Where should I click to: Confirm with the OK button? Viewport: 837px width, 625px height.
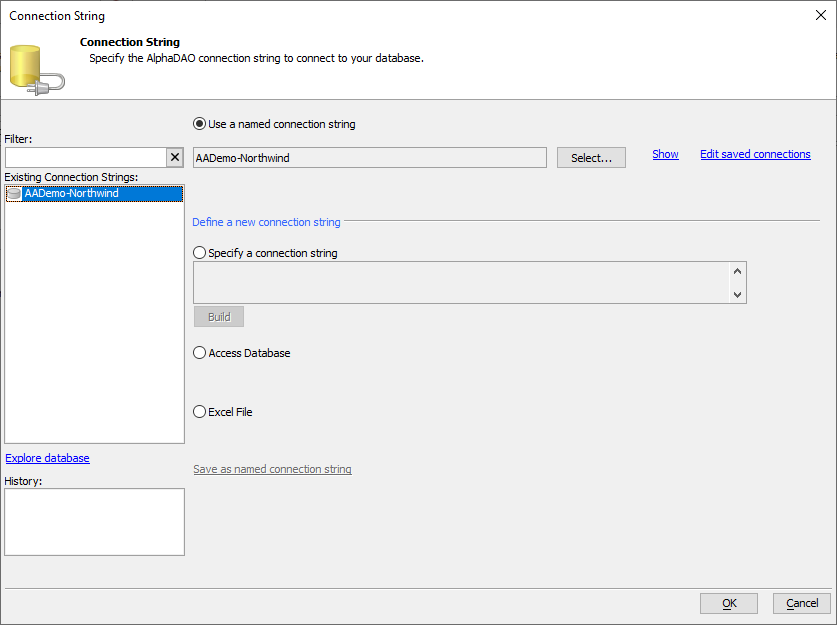729,603
